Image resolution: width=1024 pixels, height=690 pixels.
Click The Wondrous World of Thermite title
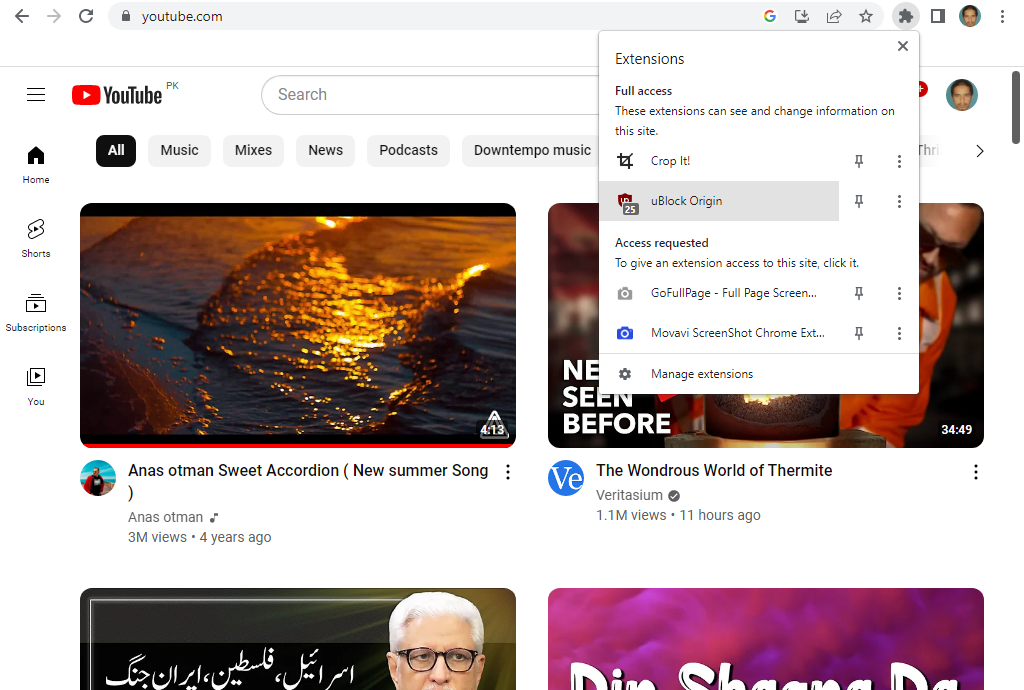pos(714,471)
